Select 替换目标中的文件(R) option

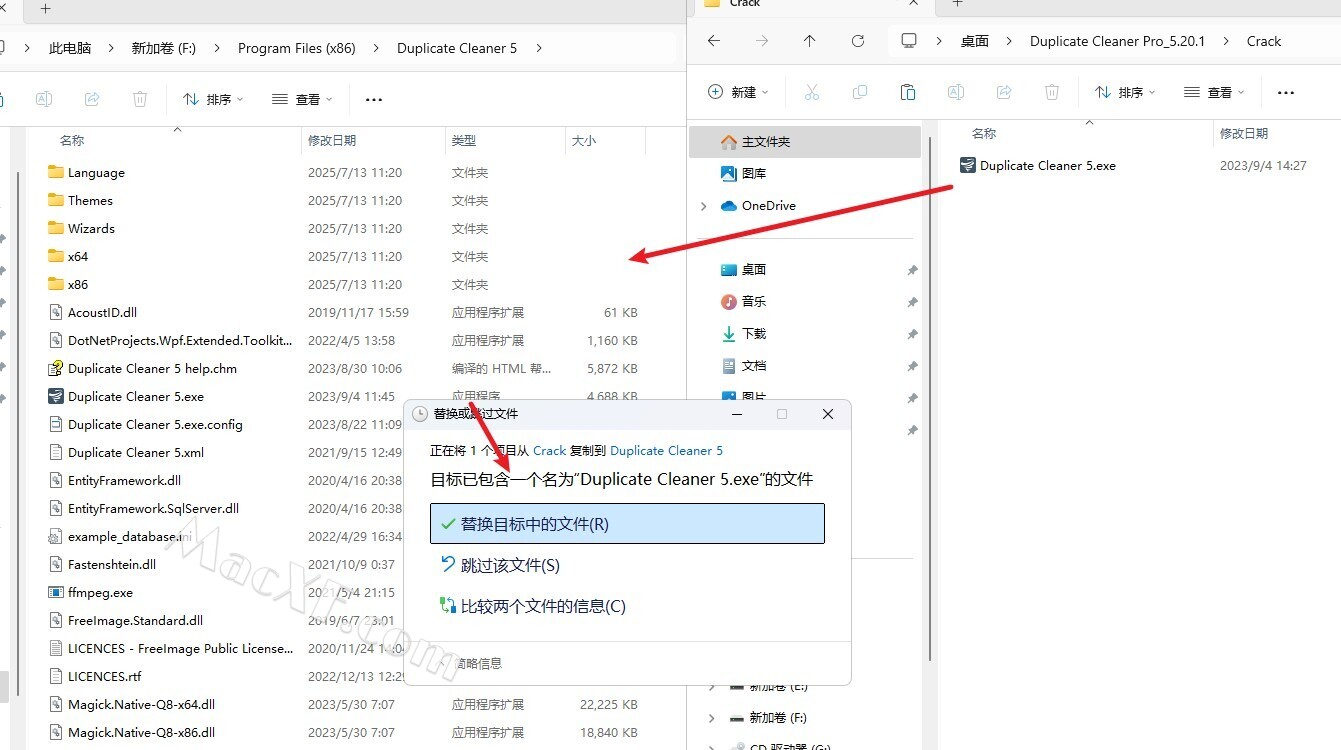click(627, 524)
